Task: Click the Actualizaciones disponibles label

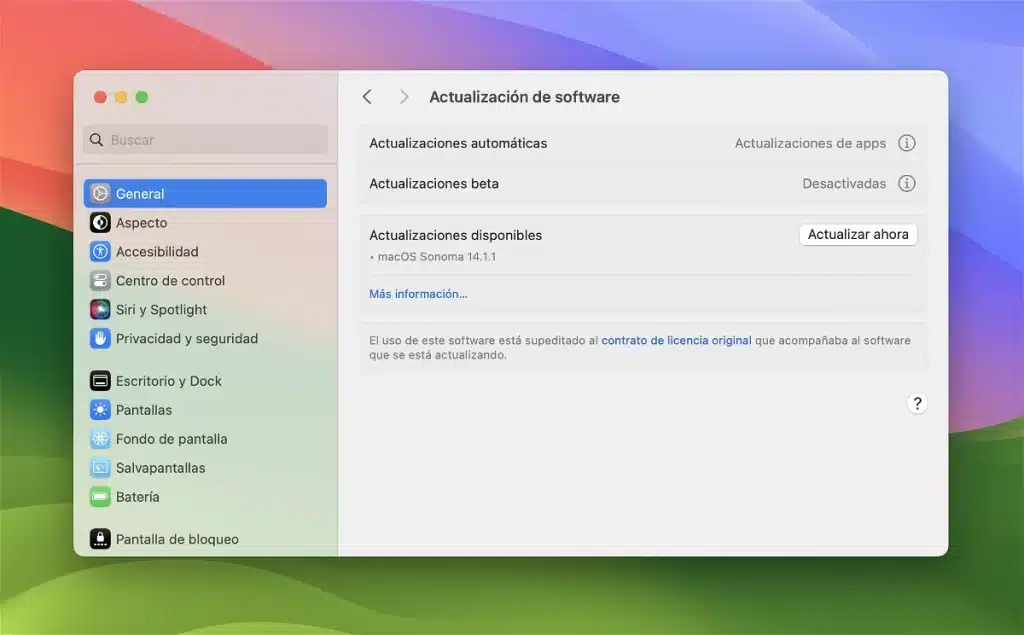Action: click(455, 235)
